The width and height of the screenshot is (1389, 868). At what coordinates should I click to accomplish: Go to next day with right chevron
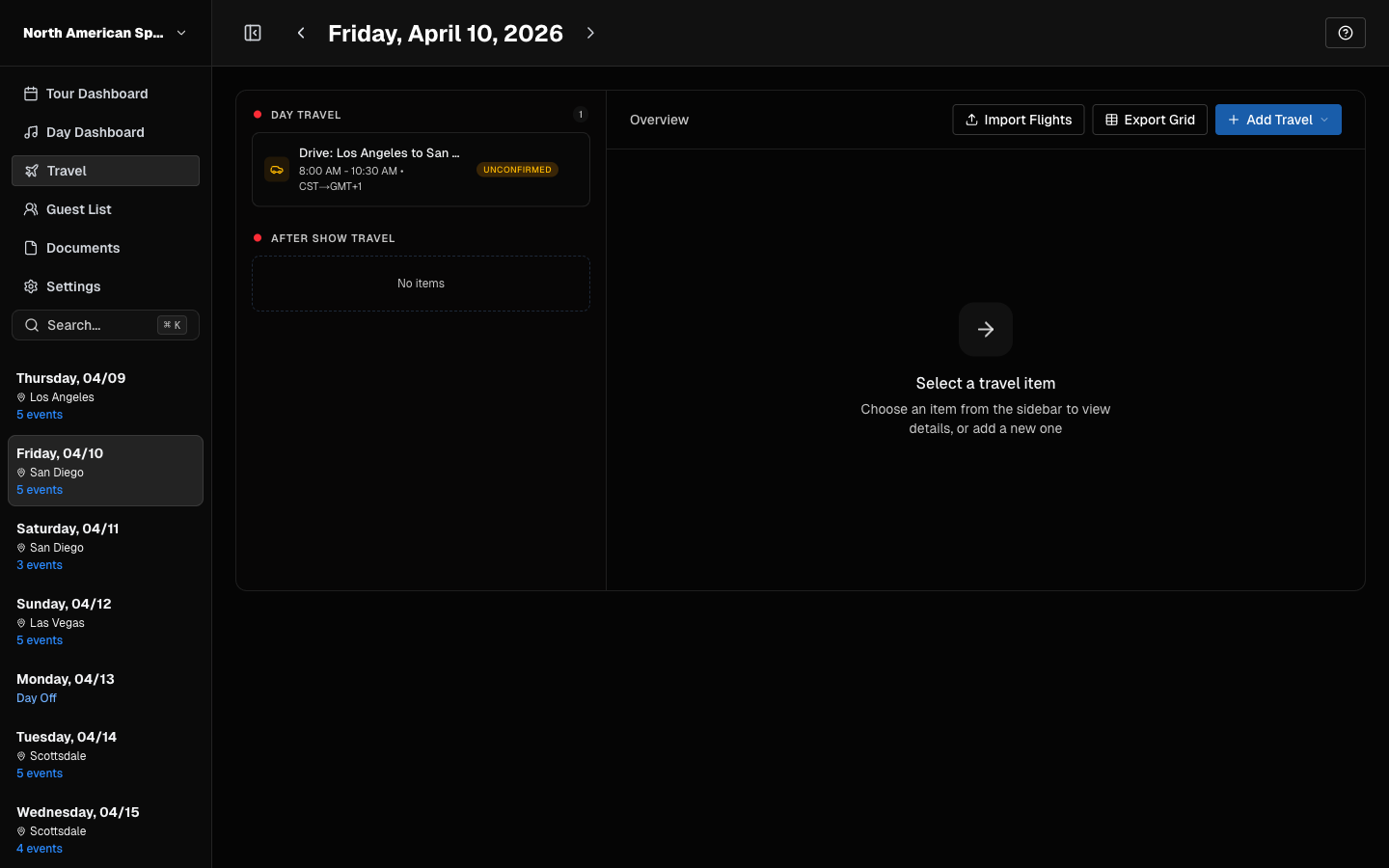590,32
